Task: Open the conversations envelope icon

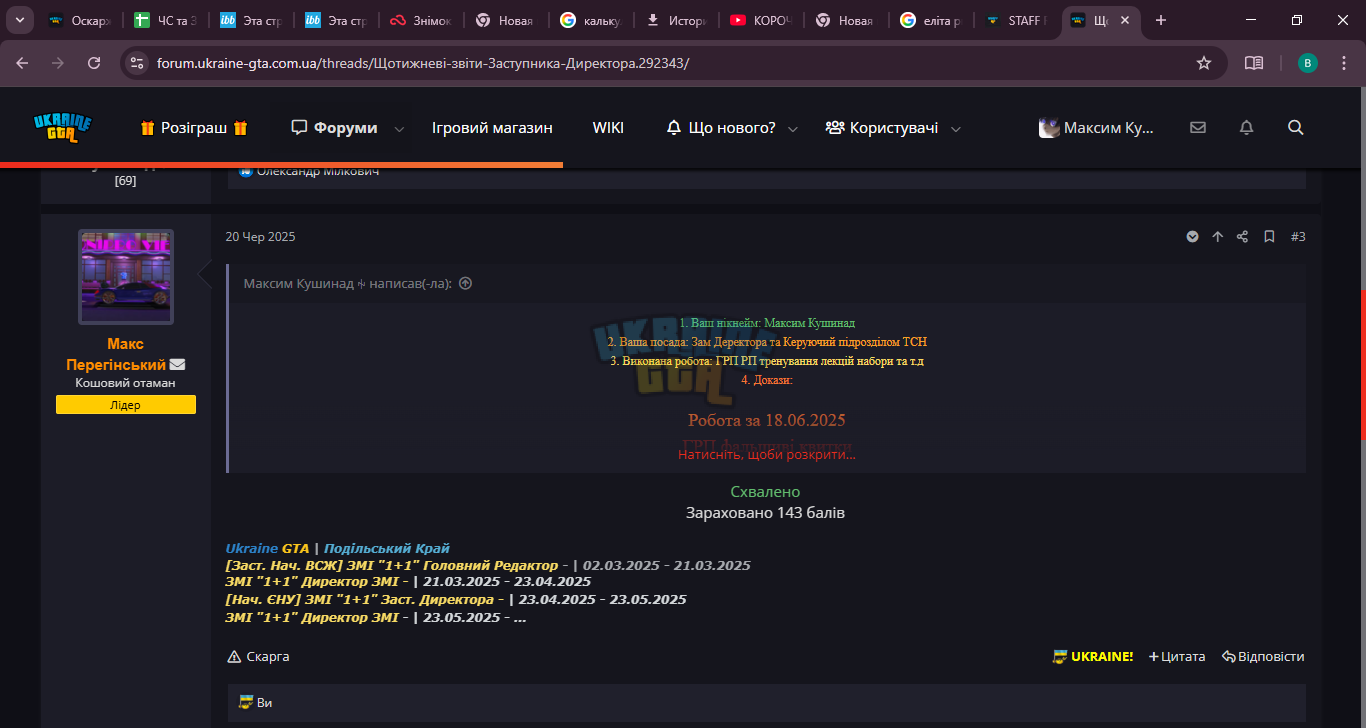Action: coord(1198,128)
